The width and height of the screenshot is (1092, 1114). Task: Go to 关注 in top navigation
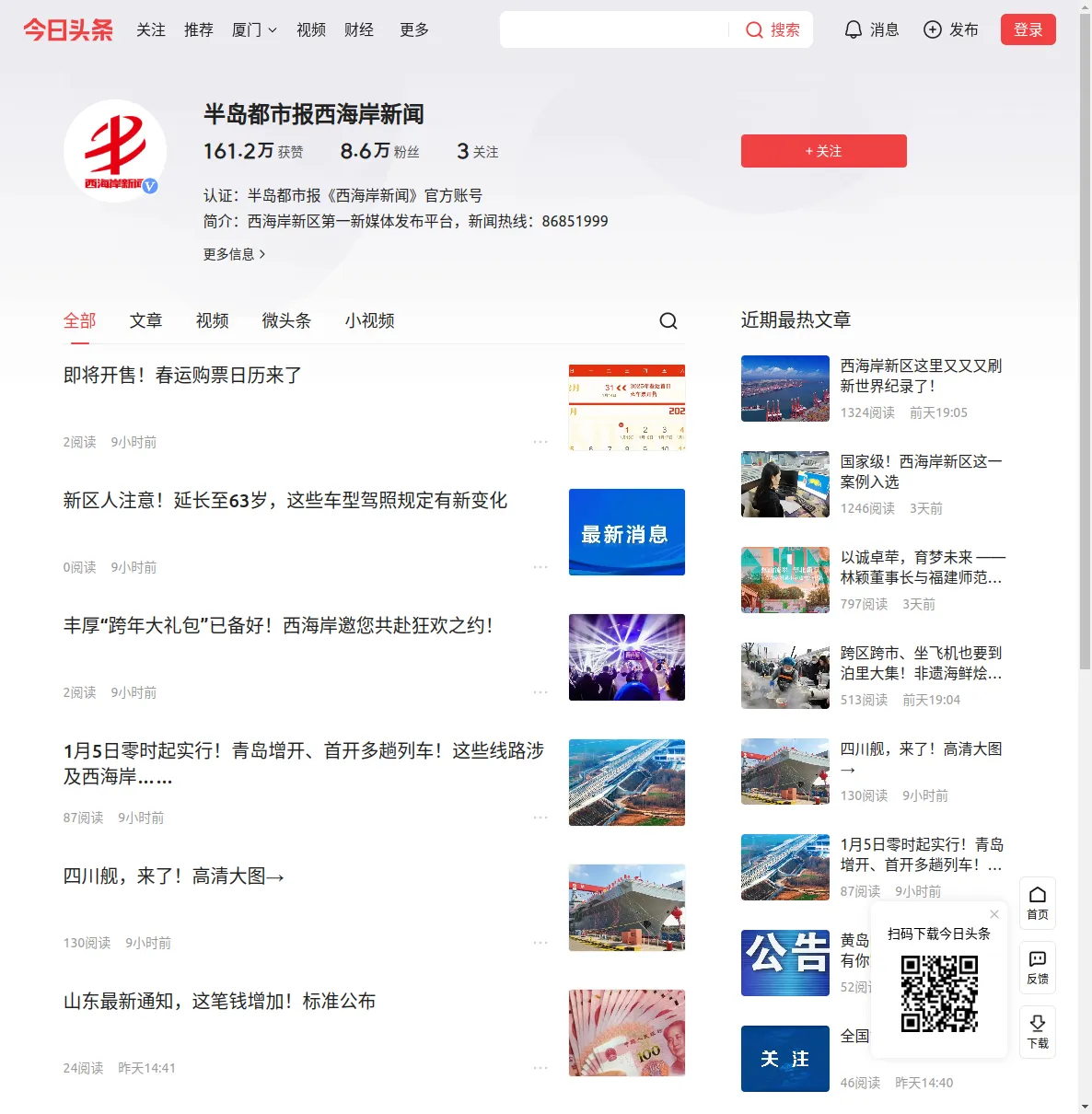151,29
